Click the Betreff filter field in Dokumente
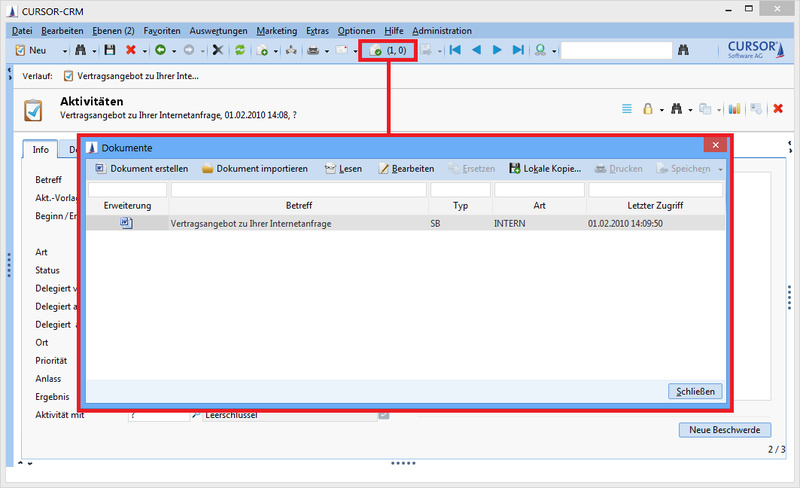Viewport: 800px width, 488px height. [x=298, y=189]
